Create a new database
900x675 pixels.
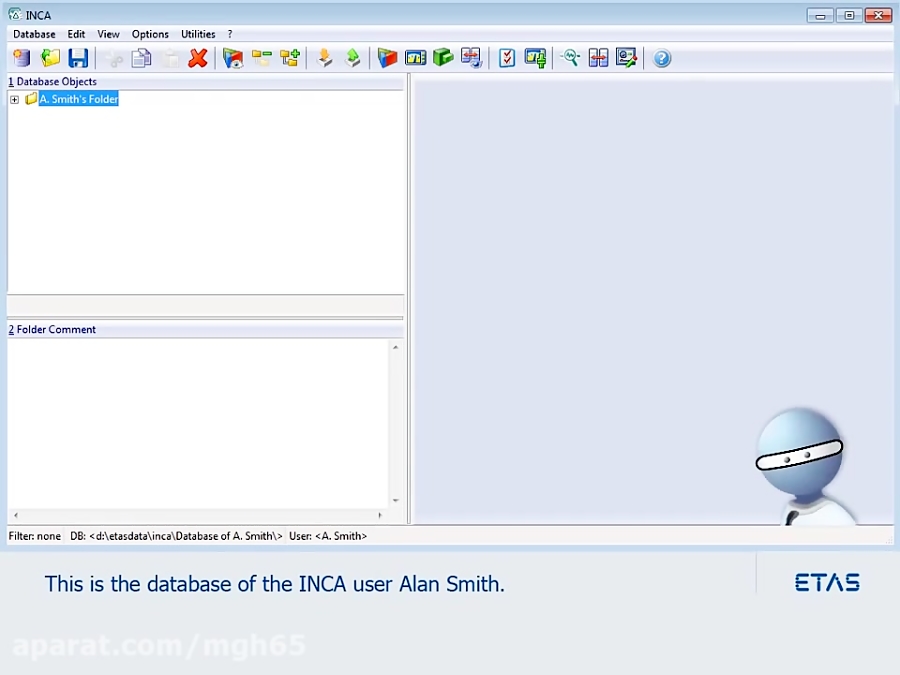21,58
